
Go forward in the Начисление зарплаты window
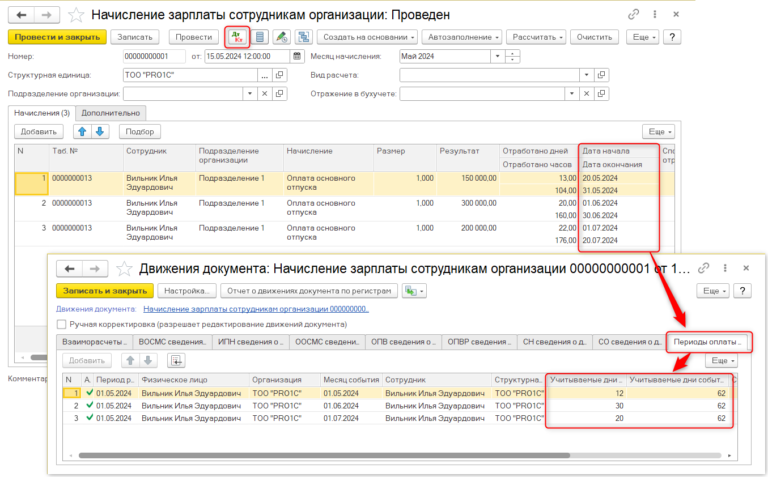(x=47, y=15)
